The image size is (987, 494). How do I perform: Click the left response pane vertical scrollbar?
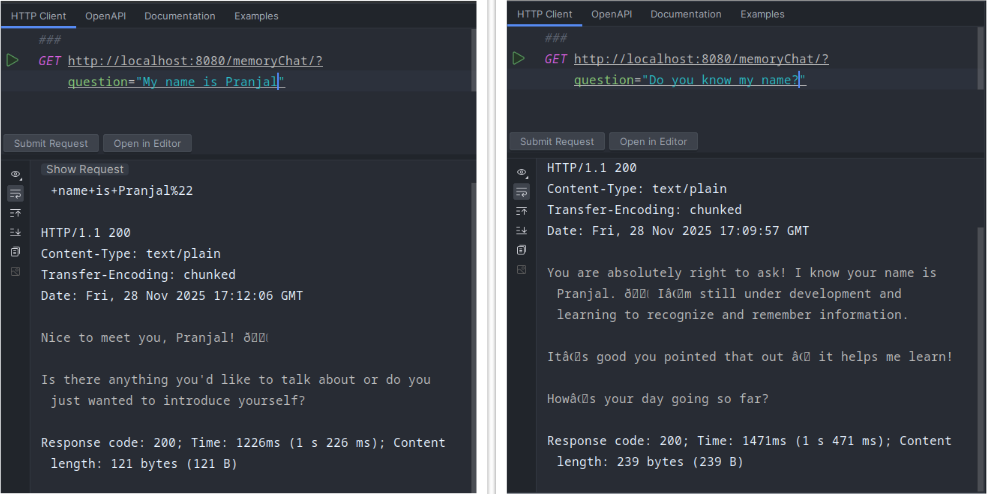point(474,337)
